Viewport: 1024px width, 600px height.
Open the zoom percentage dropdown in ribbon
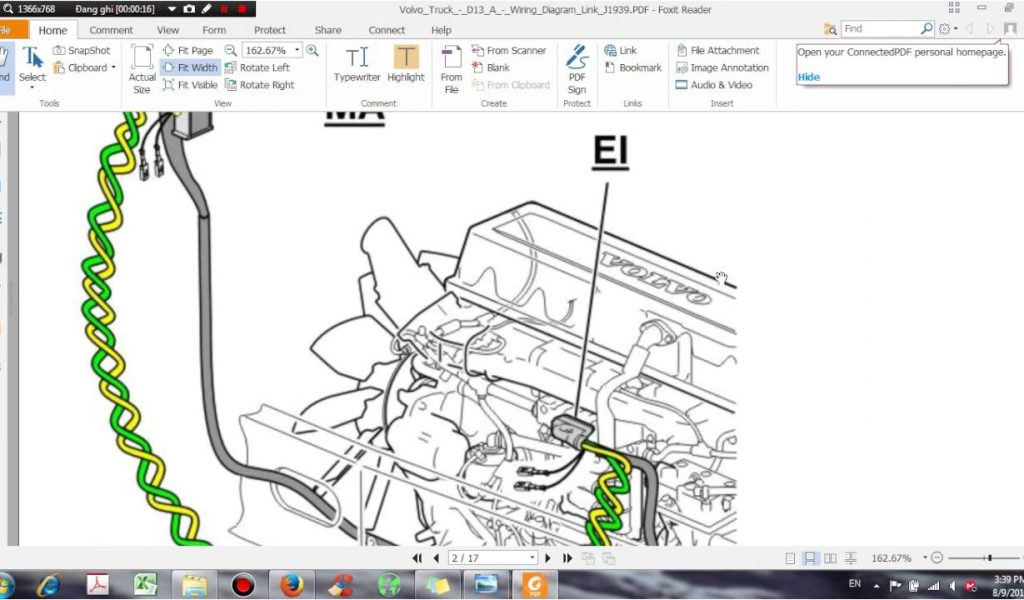297,50
